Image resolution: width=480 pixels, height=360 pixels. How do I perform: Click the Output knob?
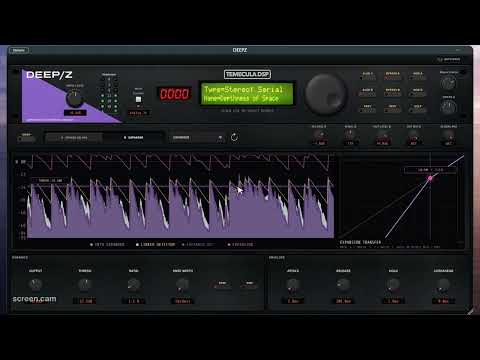(35, 284)
